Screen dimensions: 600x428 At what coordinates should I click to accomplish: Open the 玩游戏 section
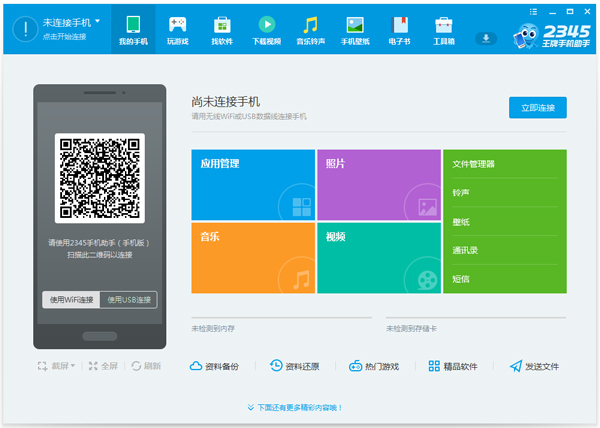178,29
